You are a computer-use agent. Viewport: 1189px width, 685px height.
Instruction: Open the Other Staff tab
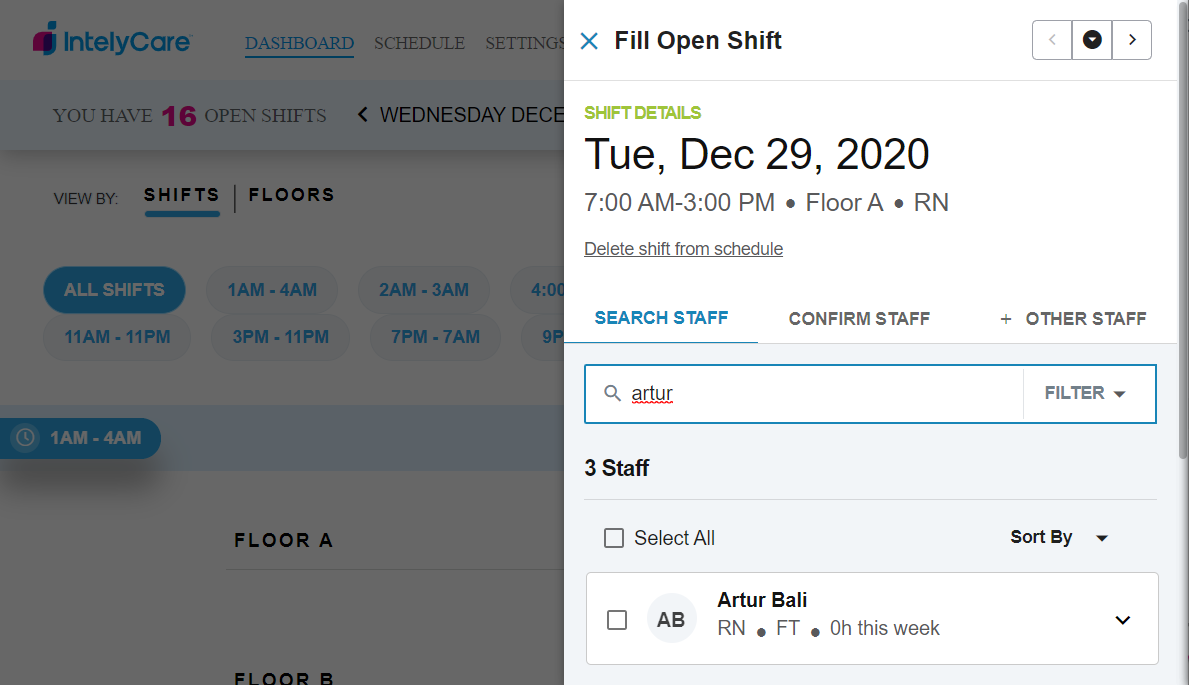tap(1074, 319)
